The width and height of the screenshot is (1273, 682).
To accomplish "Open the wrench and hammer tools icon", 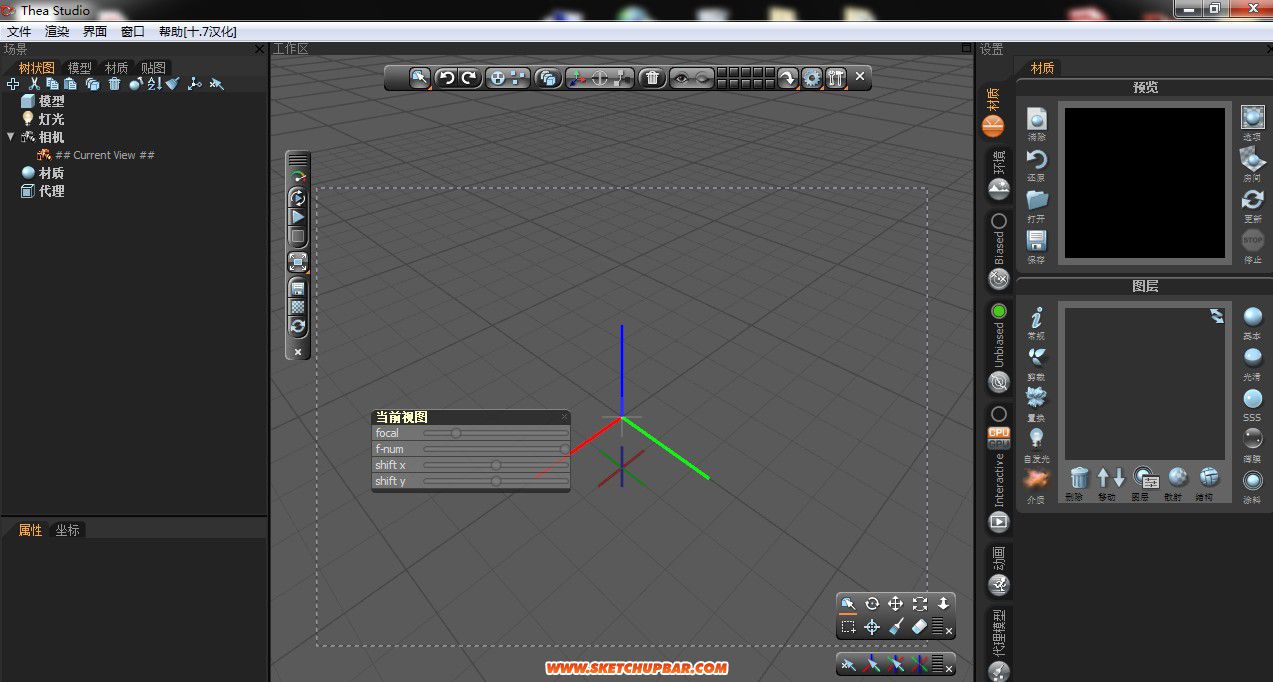I will [836, 77].
